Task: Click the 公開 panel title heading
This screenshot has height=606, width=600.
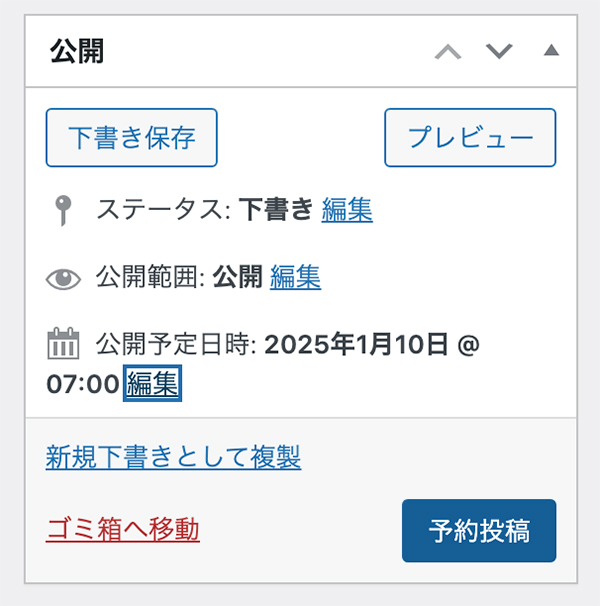Action: pyautogui.click(x=77, y=51)
